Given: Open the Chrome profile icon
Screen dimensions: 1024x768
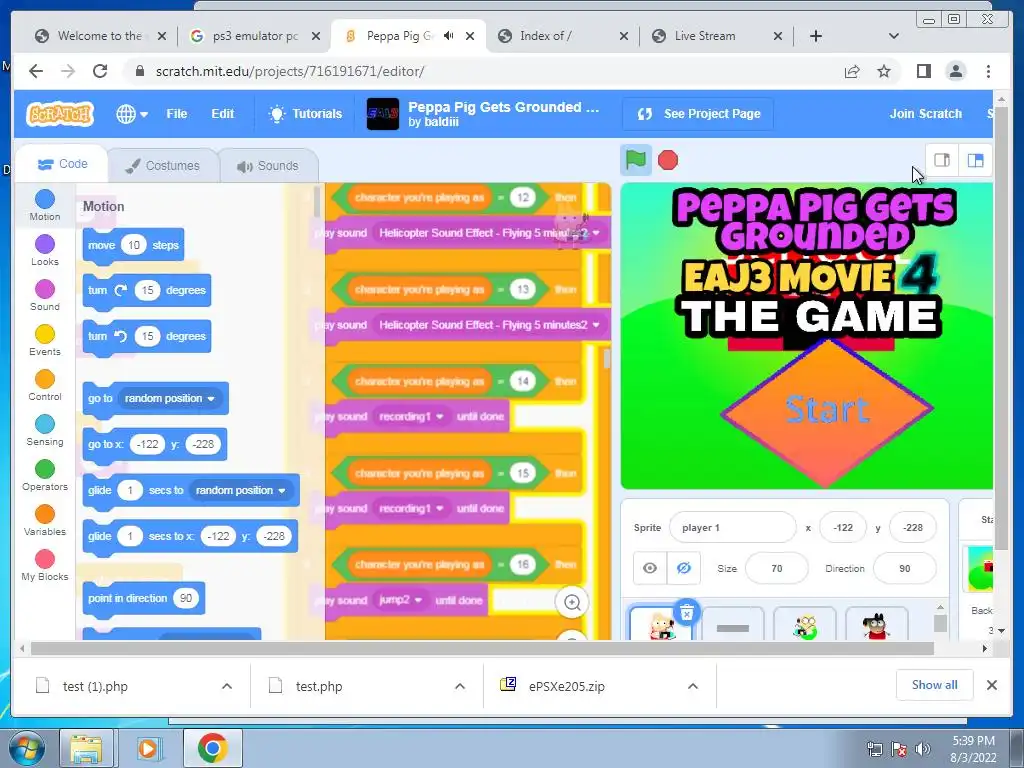Looking at the screenshot, I should [x=955, y=71].
